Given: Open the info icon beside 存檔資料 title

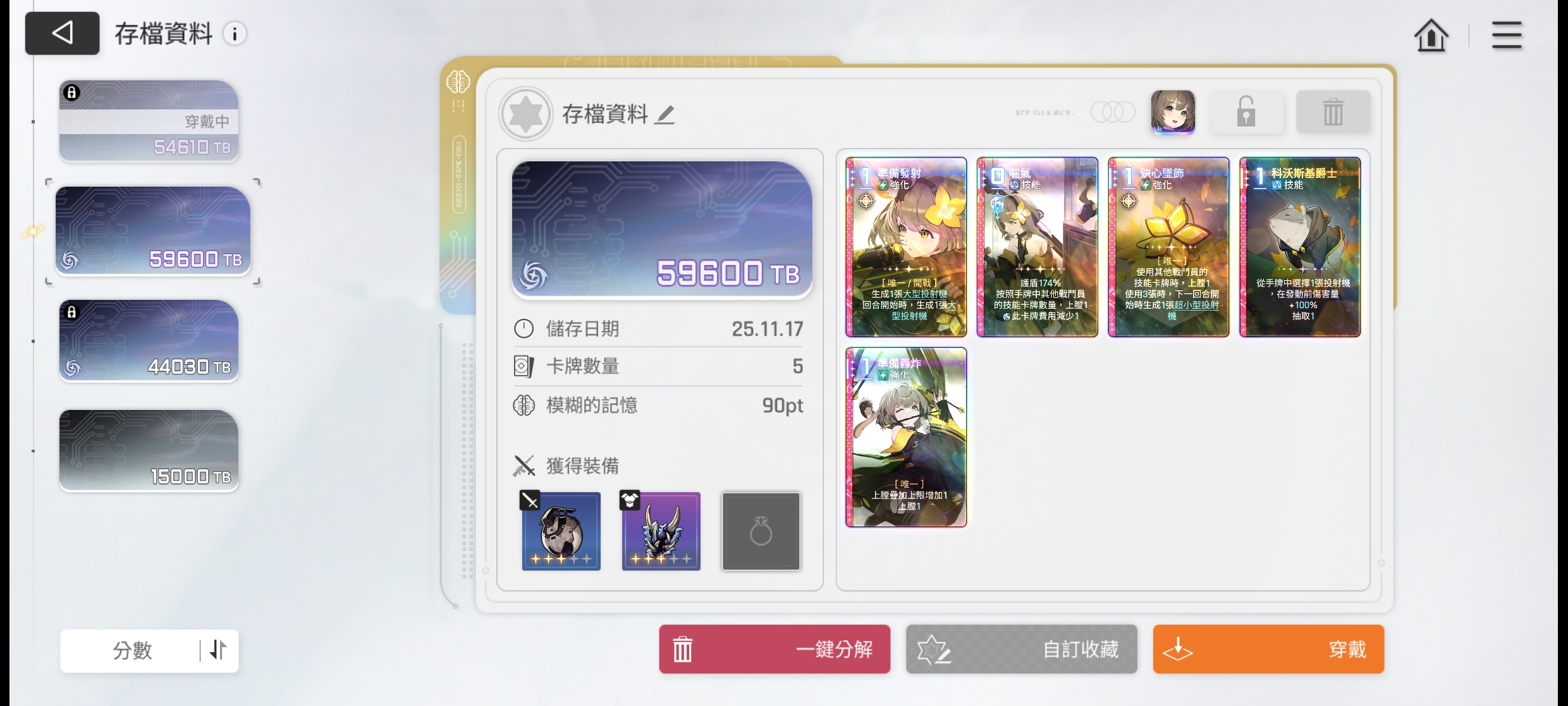Looking at the screenshot, I should pos(235,34).
